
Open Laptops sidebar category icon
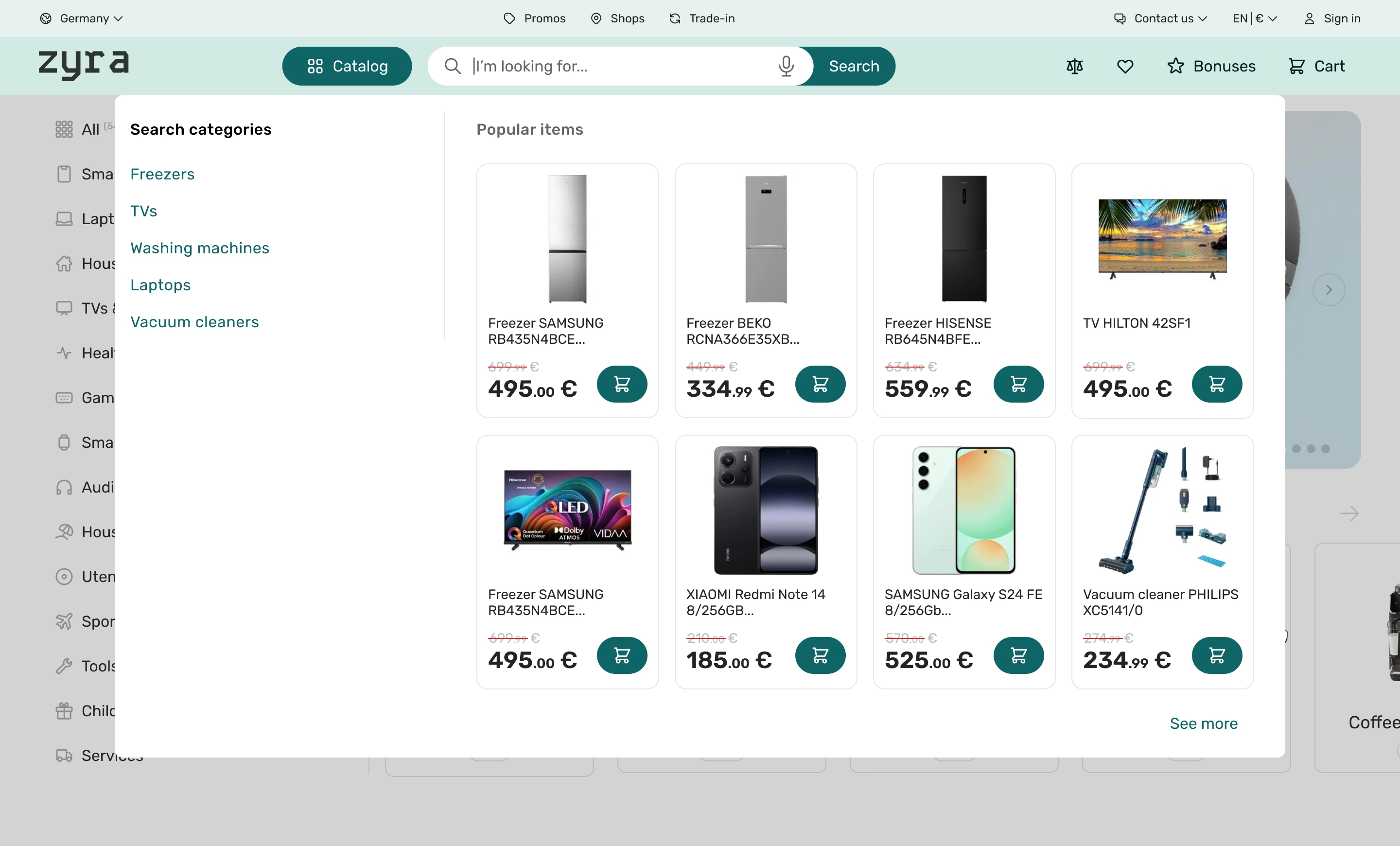64,219
